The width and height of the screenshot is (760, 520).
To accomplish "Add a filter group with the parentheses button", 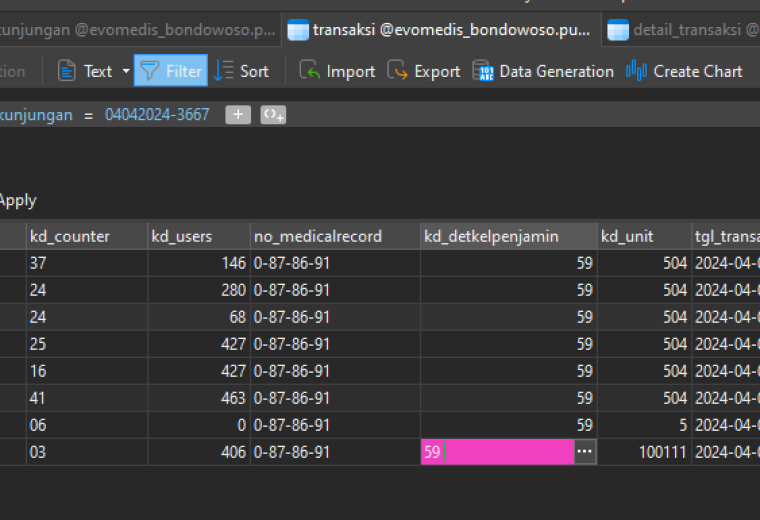I will (x=273, y=115).
